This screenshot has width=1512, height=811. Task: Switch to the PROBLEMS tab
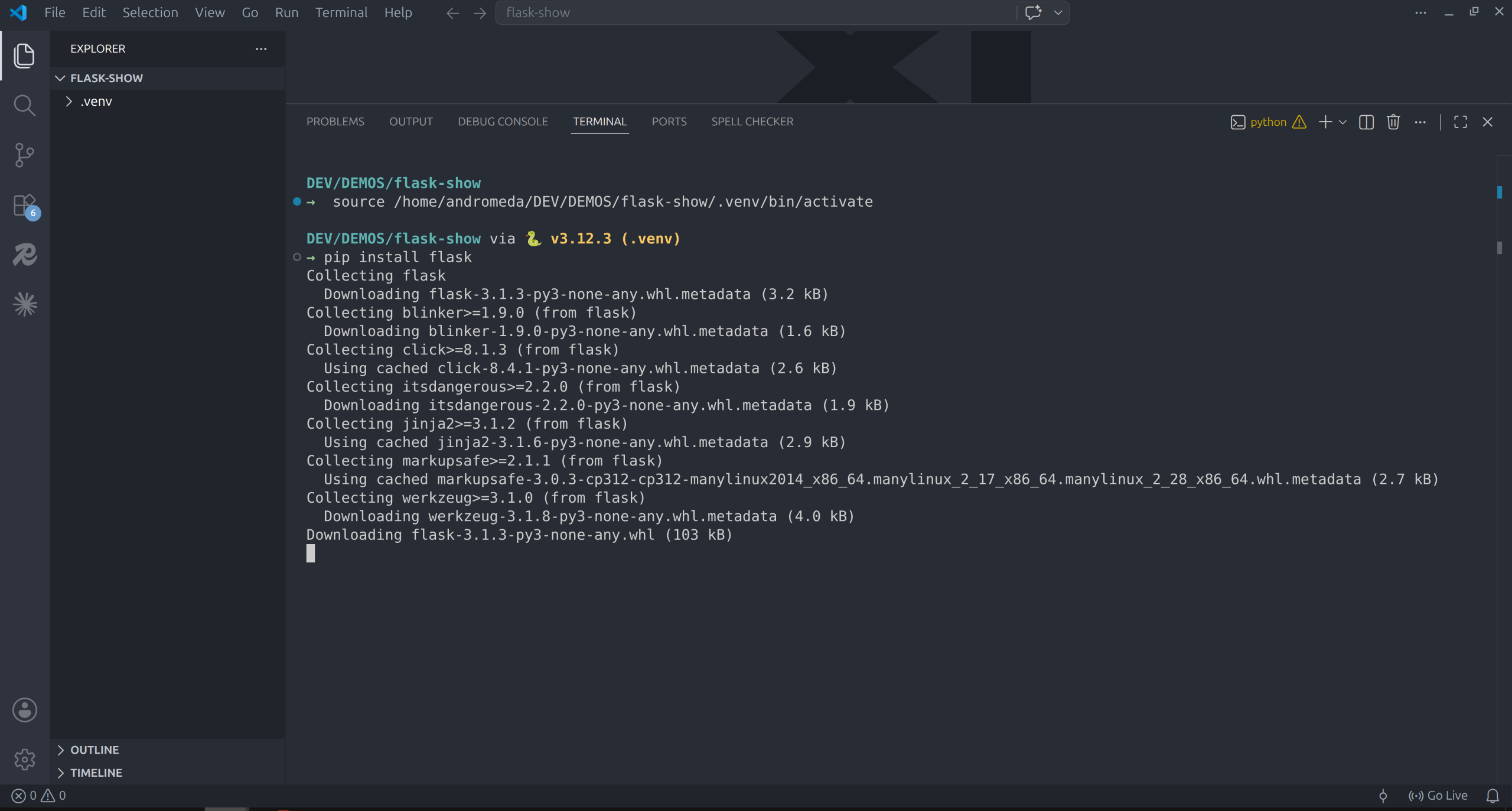pos(335,122)
